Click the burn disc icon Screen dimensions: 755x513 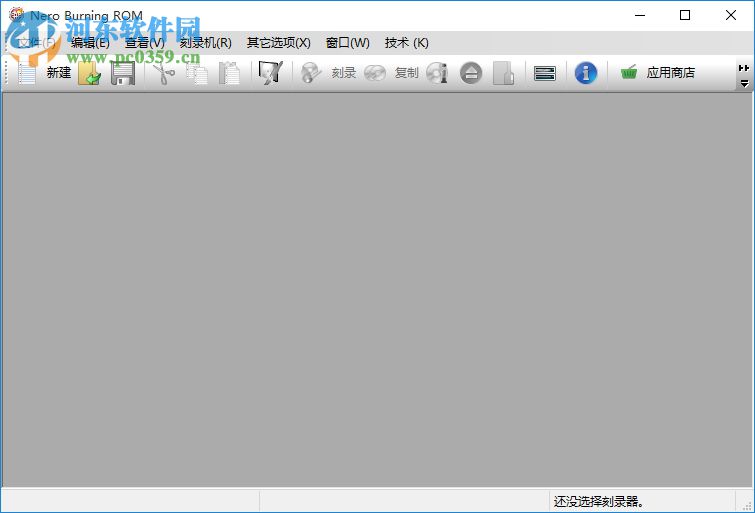click(x=311, y=73)
